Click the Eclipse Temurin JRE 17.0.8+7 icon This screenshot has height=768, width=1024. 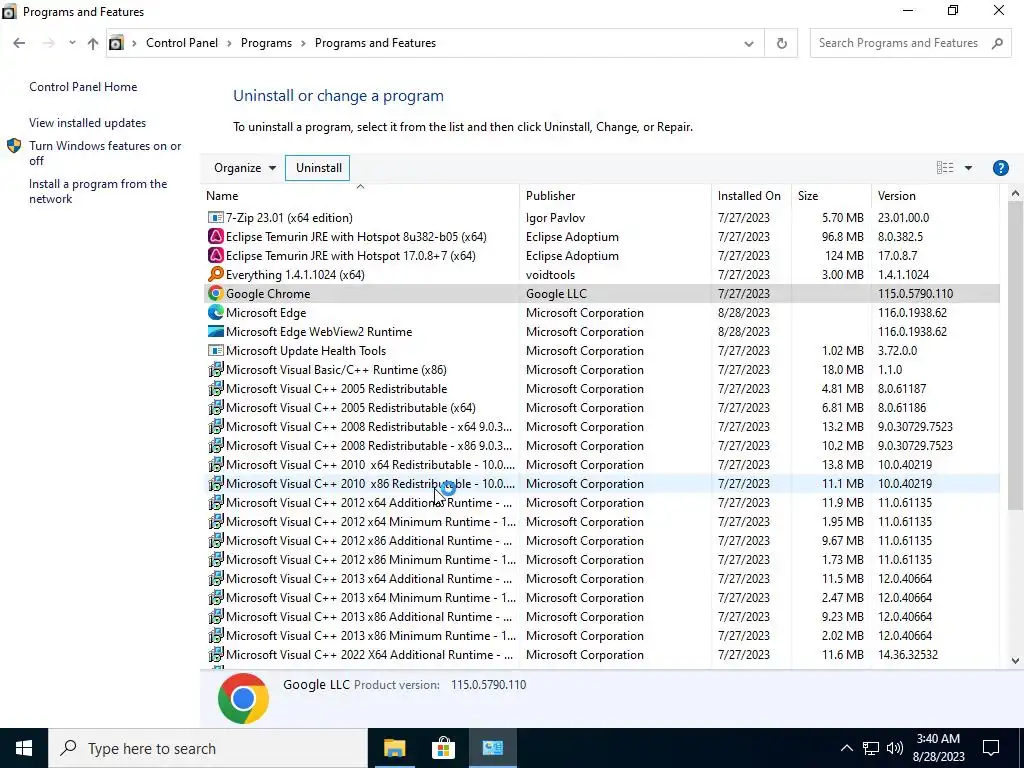pyautogui.click(x=215, y=255)
